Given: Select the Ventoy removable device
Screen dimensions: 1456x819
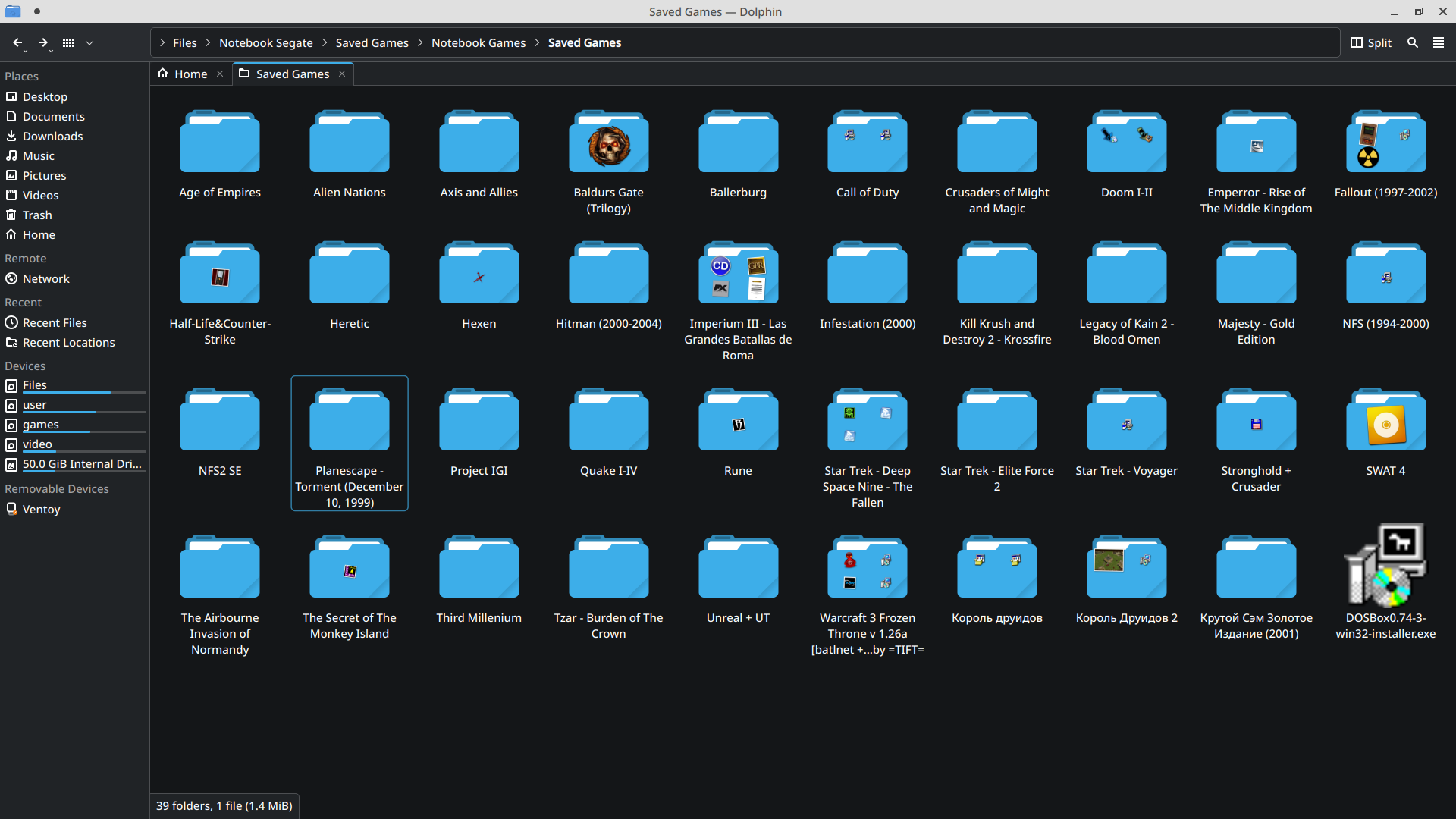Looking at the screenshot, I should [41, 510].
